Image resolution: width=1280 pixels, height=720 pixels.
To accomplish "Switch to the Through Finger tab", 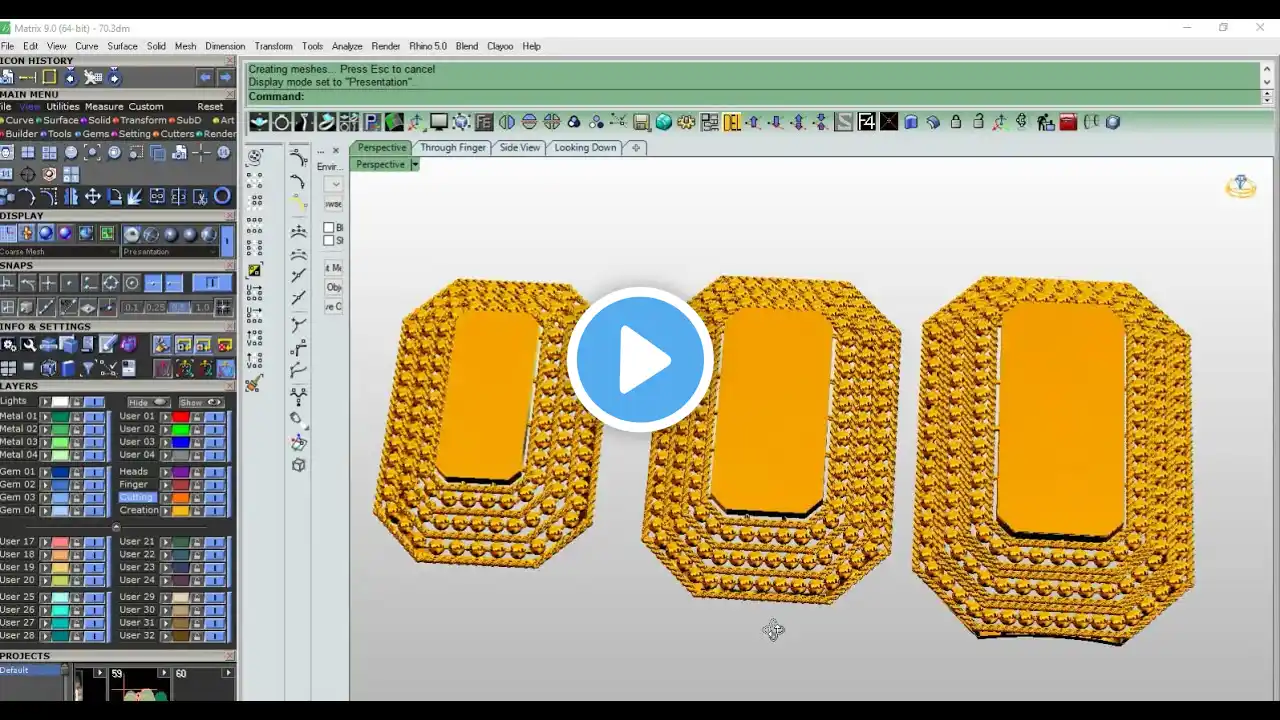I will coord(452,148).
